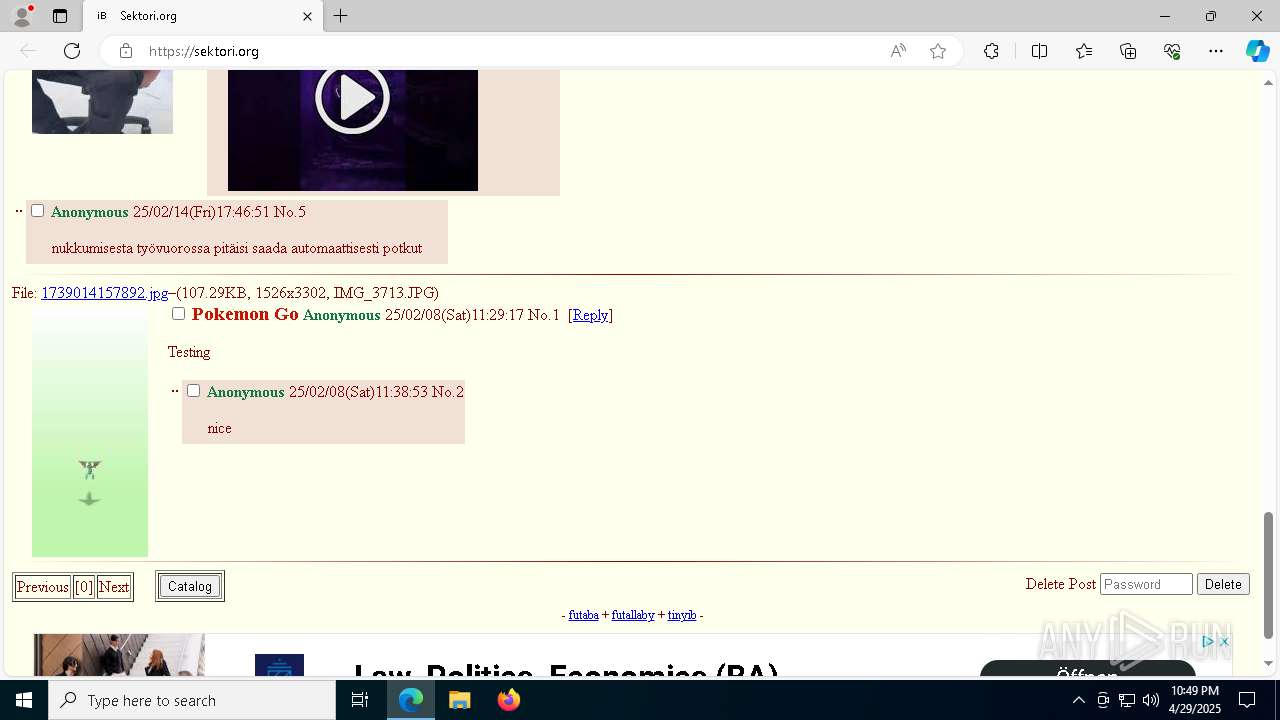Click the taskbar search box
Image resolution: width=1280 pixels, height=720 pixels.
[x=192, y=700]
